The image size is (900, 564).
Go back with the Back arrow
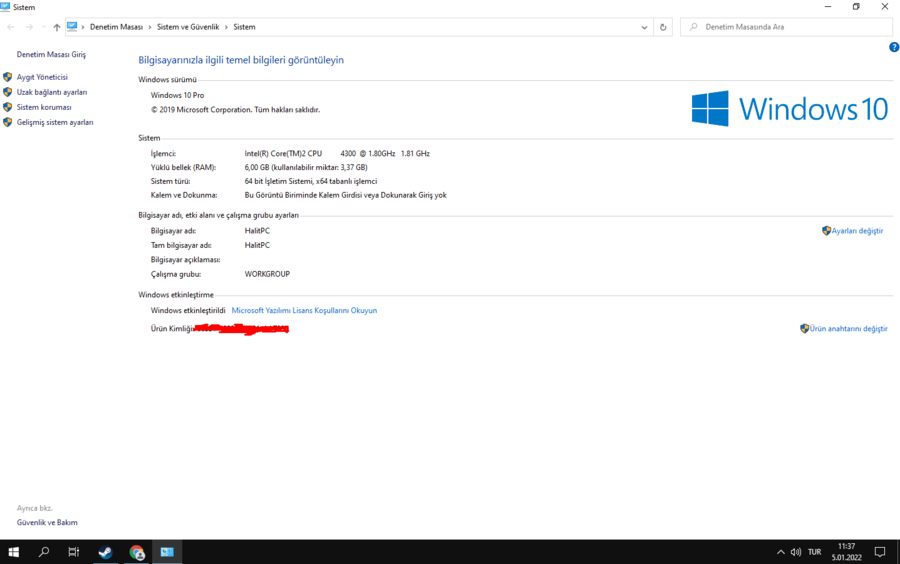[x=11, y=27]
